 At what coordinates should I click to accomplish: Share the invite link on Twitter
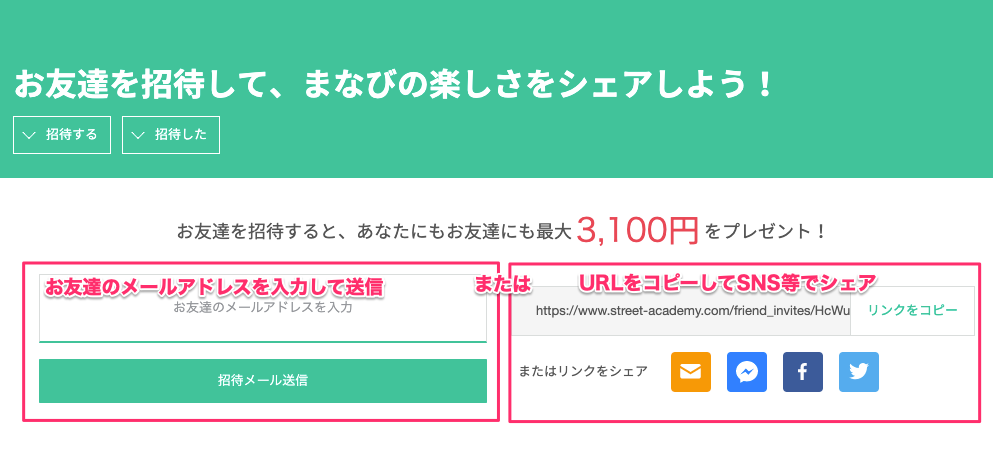click(x=859, y=372)
